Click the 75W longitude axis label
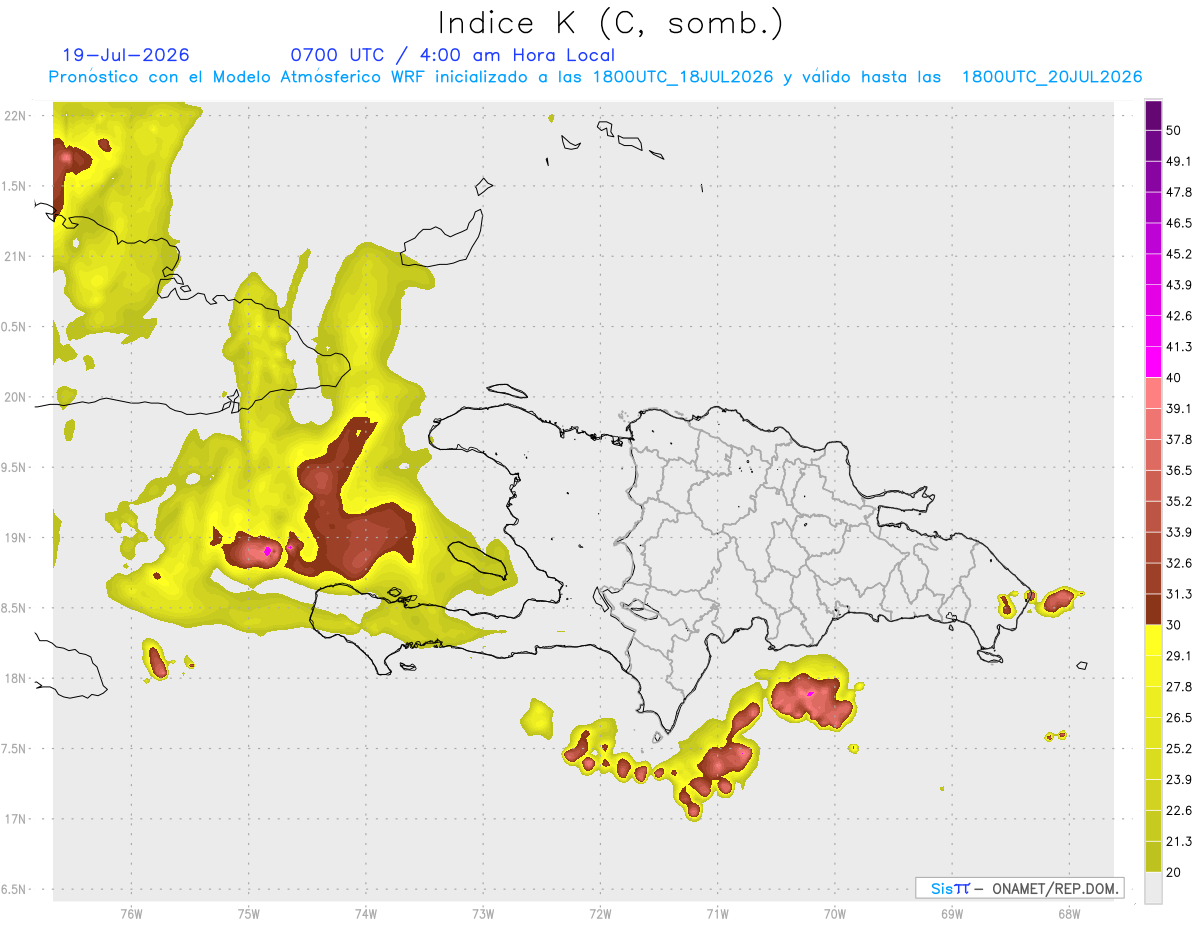Viewport: 1200px width, 927px height. 249,913
